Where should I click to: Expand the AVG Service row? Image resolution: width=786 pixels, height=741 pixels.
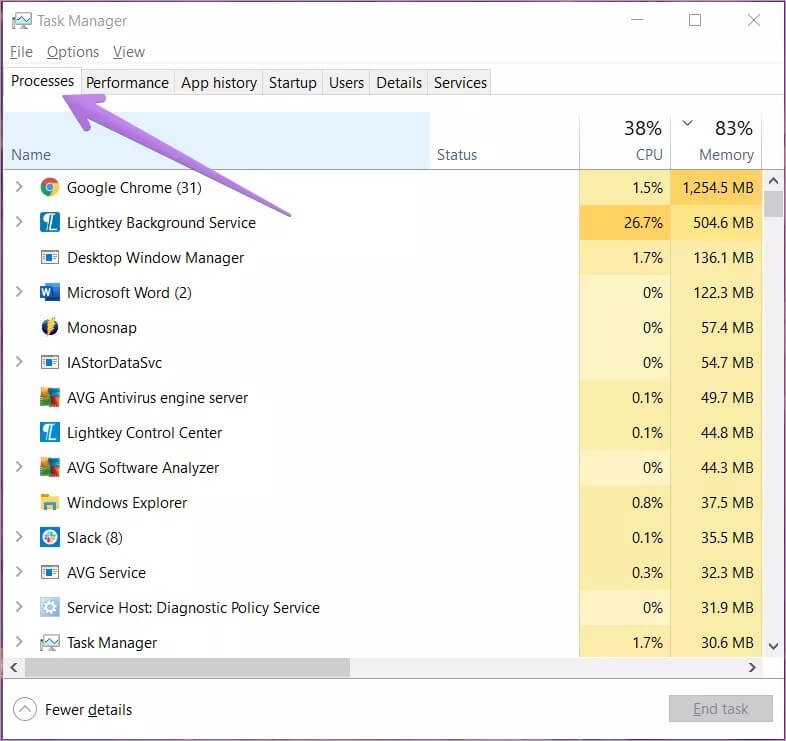19,572
